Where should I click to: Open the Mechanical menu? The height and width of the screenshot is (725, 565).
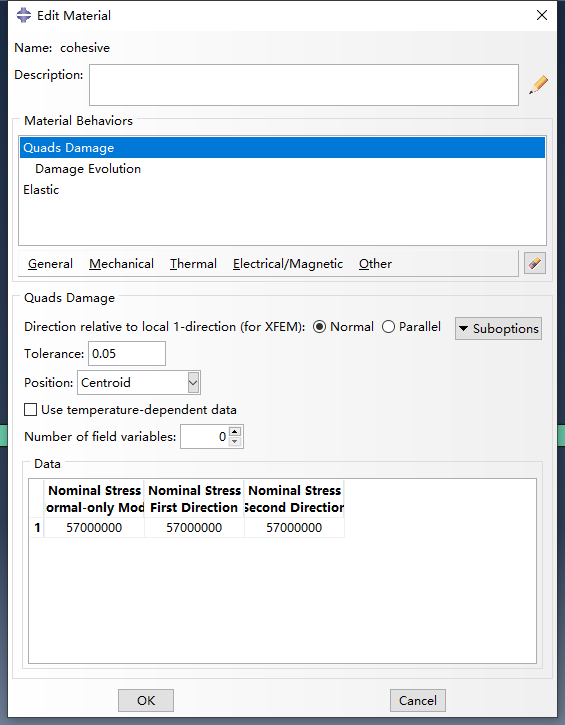tap(122, 264)
